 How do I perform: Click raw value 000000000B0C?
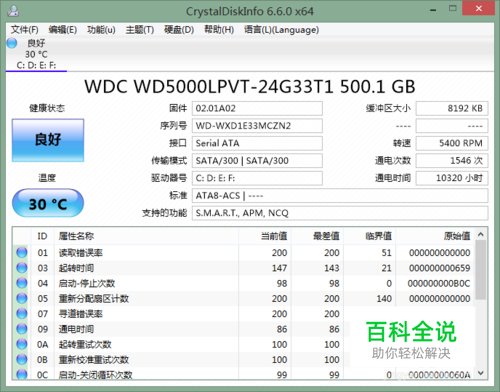click(x=439, y=284)
